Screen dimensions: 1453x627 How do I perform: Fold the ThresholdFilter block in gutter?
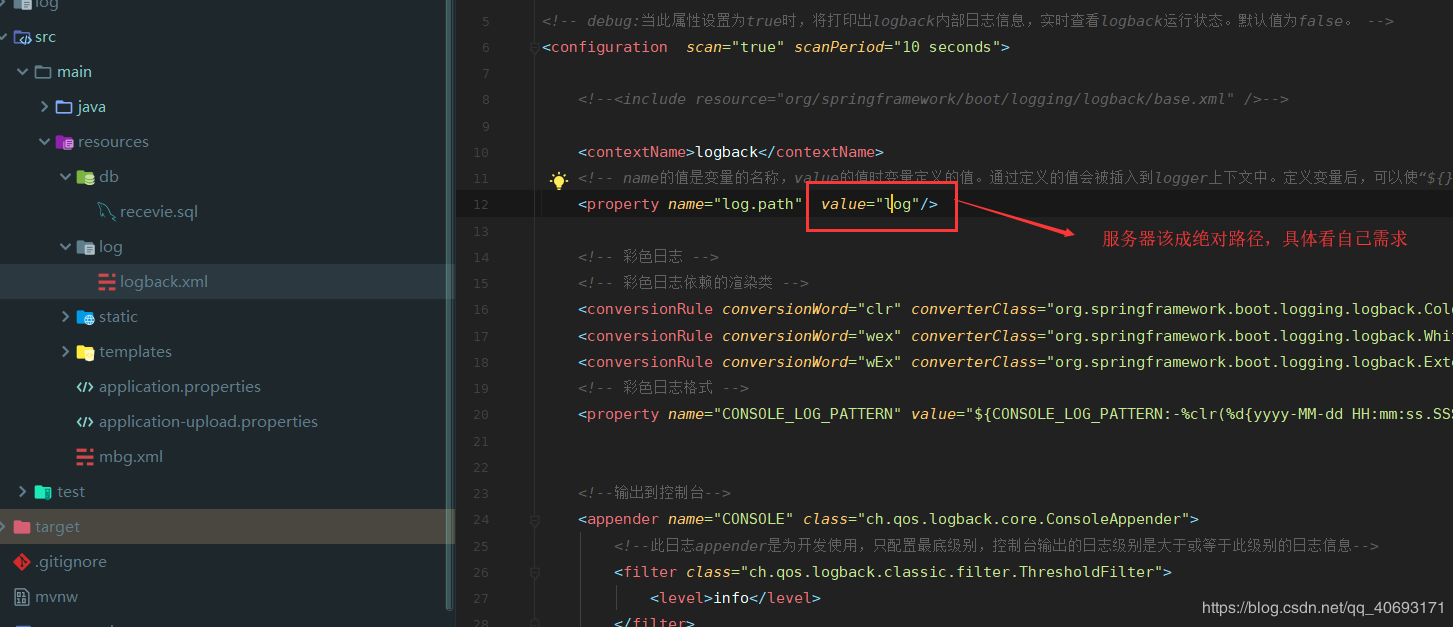click(535, 573)
